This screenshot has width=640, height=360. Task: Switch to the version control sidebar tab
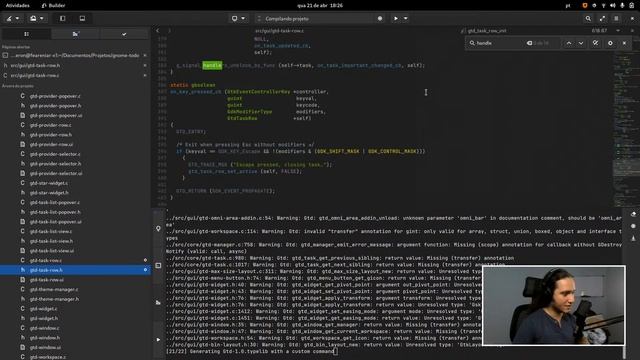pos(75,34)
